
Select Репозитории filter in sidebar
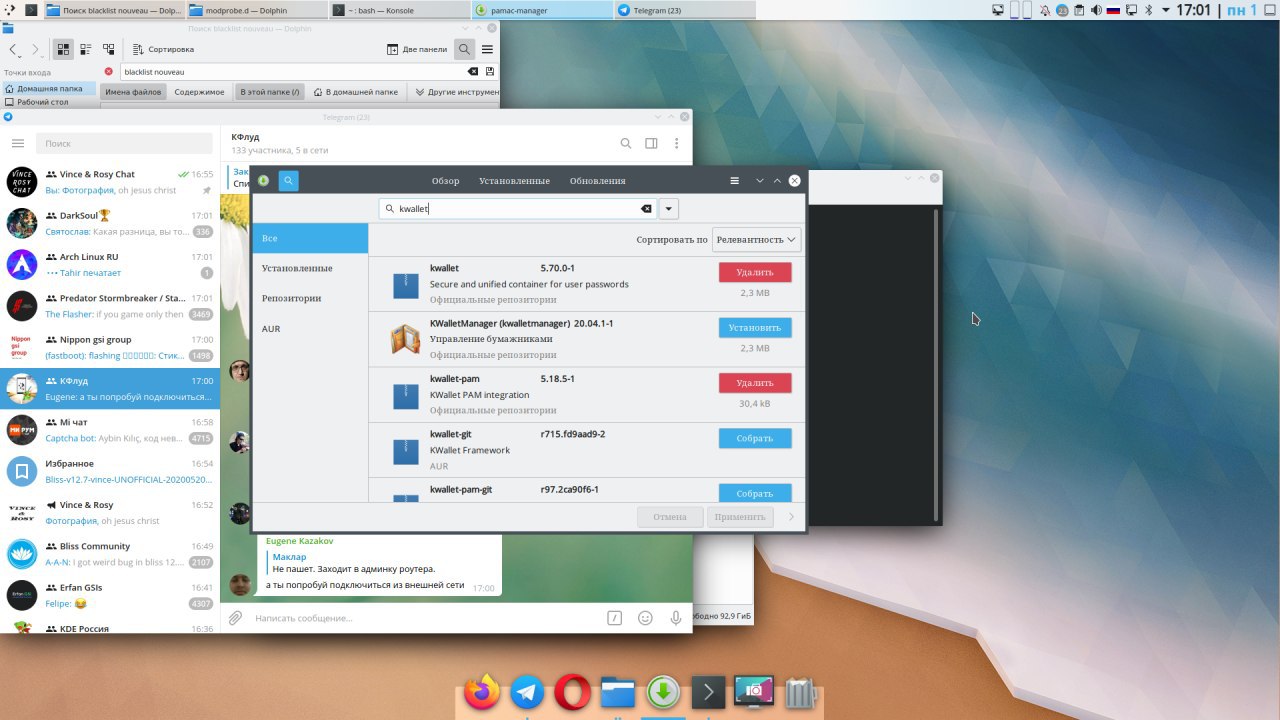(310, 298)
